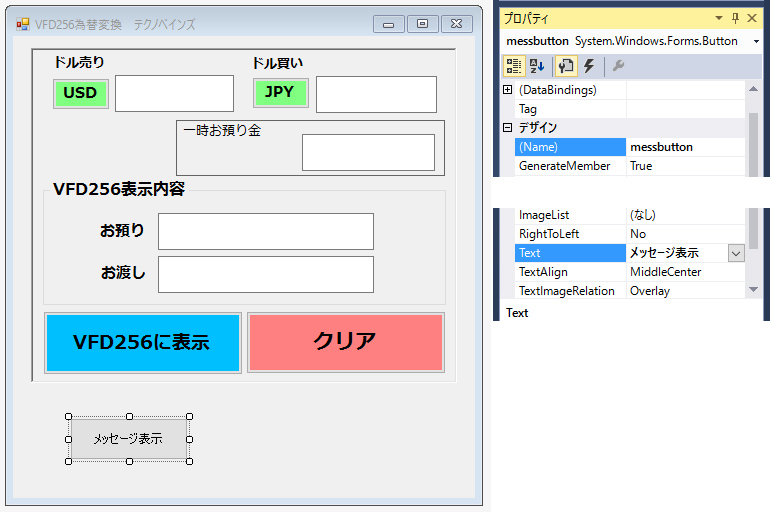
Task: Click the RightToLeft No value
Action: pyautogui.click(x=638, y=234)
